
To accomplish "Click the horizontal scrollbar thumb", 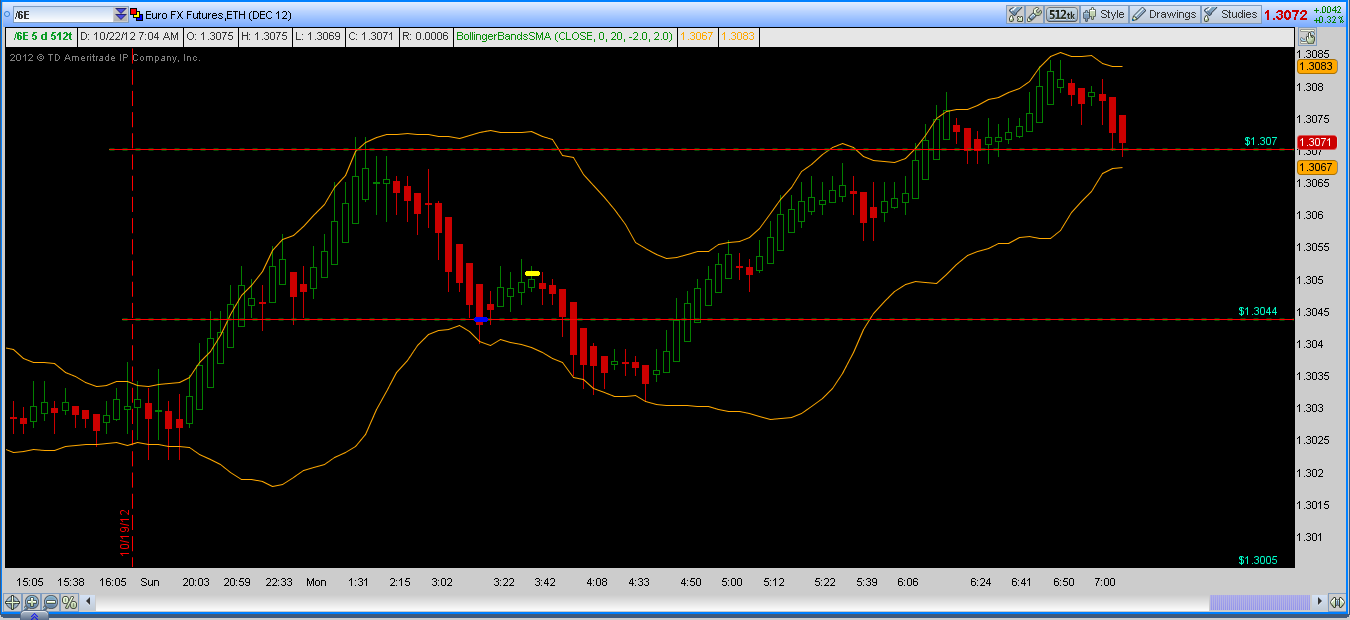I will click(x=1259, y=602).
